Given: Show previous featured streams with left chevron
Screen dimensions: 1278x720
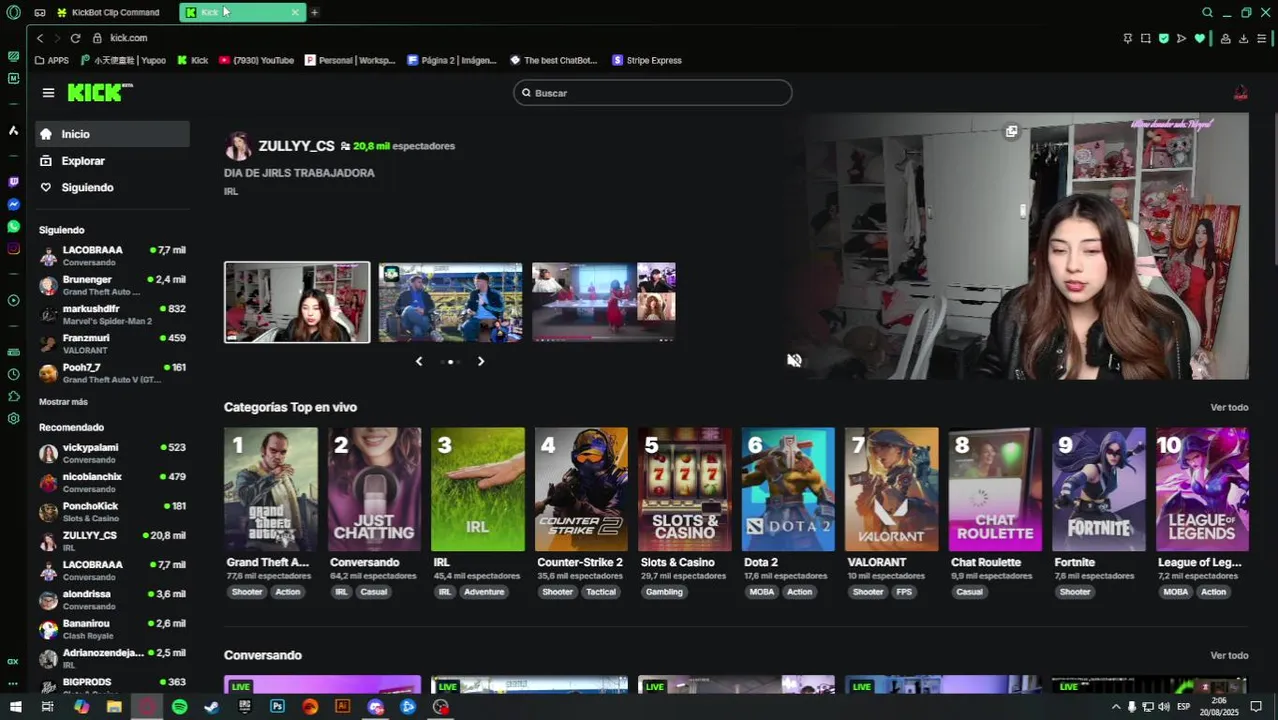Looking at the screenshot, I should click(x=419, y=361).
